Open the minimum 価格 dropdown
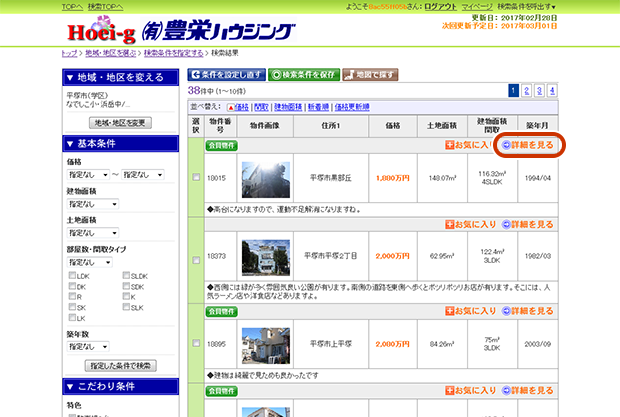 coord(88,175)
